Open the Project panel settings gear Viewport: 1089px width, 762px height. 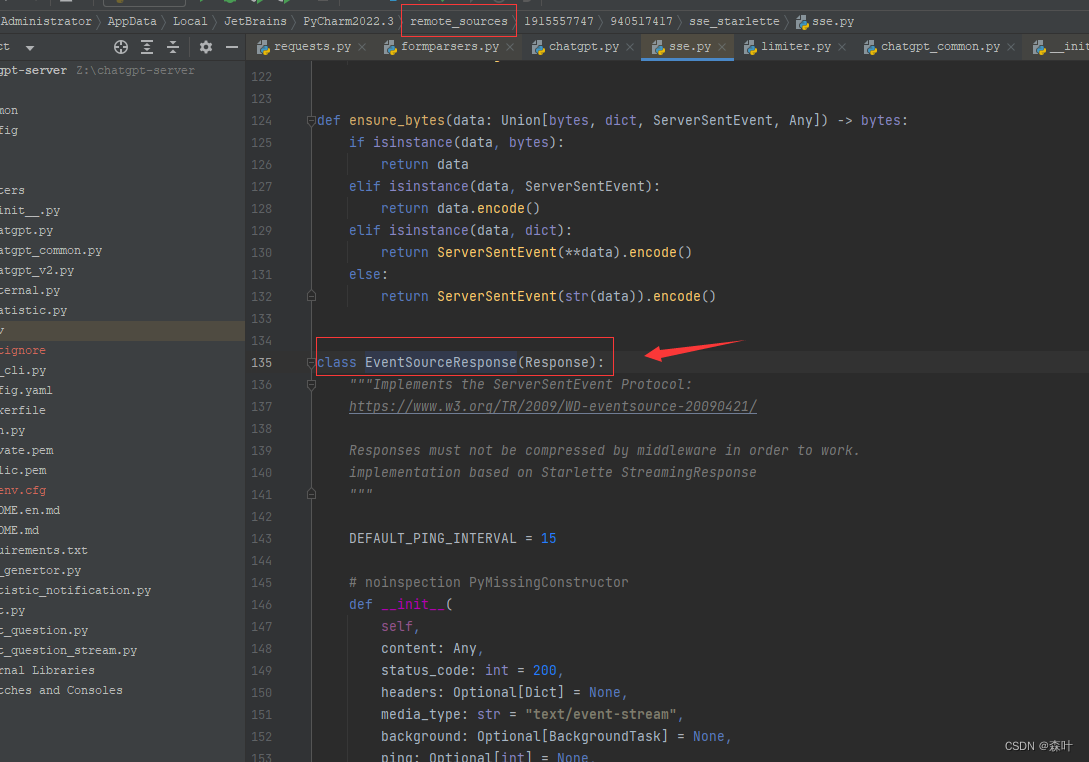coord(204,46)
